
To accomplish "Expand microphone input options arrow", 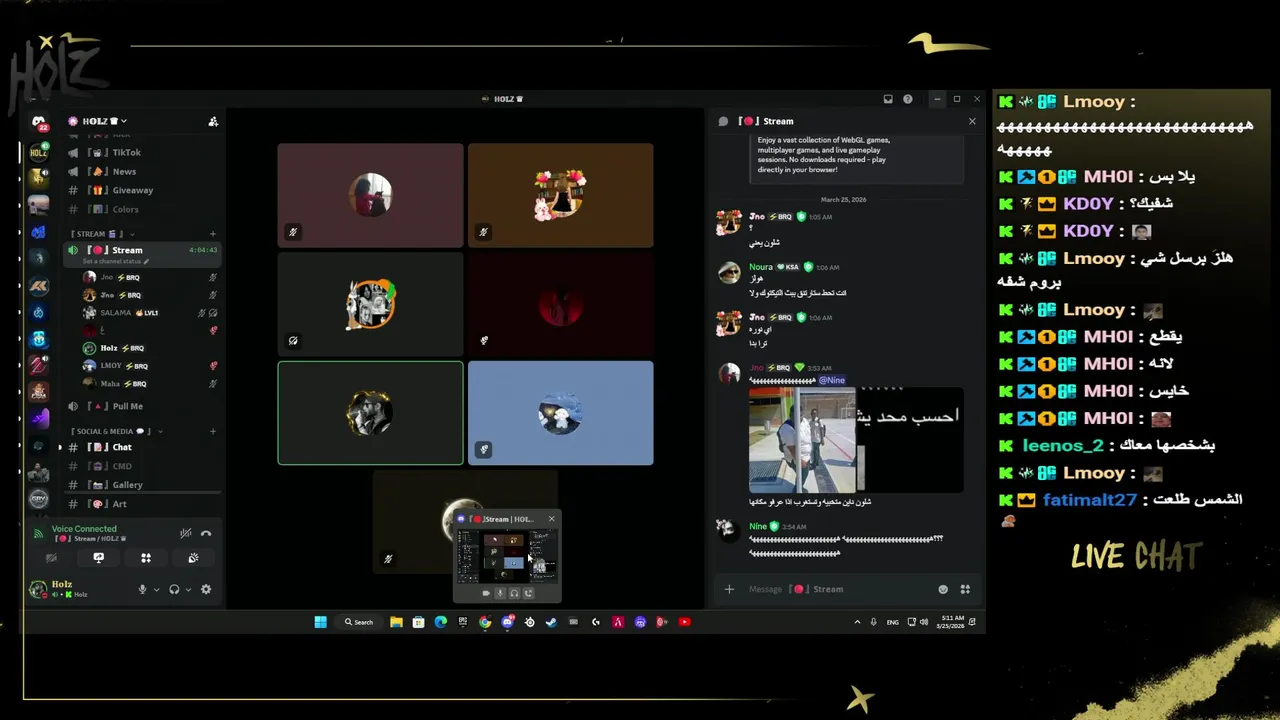I will pos(156,590).
